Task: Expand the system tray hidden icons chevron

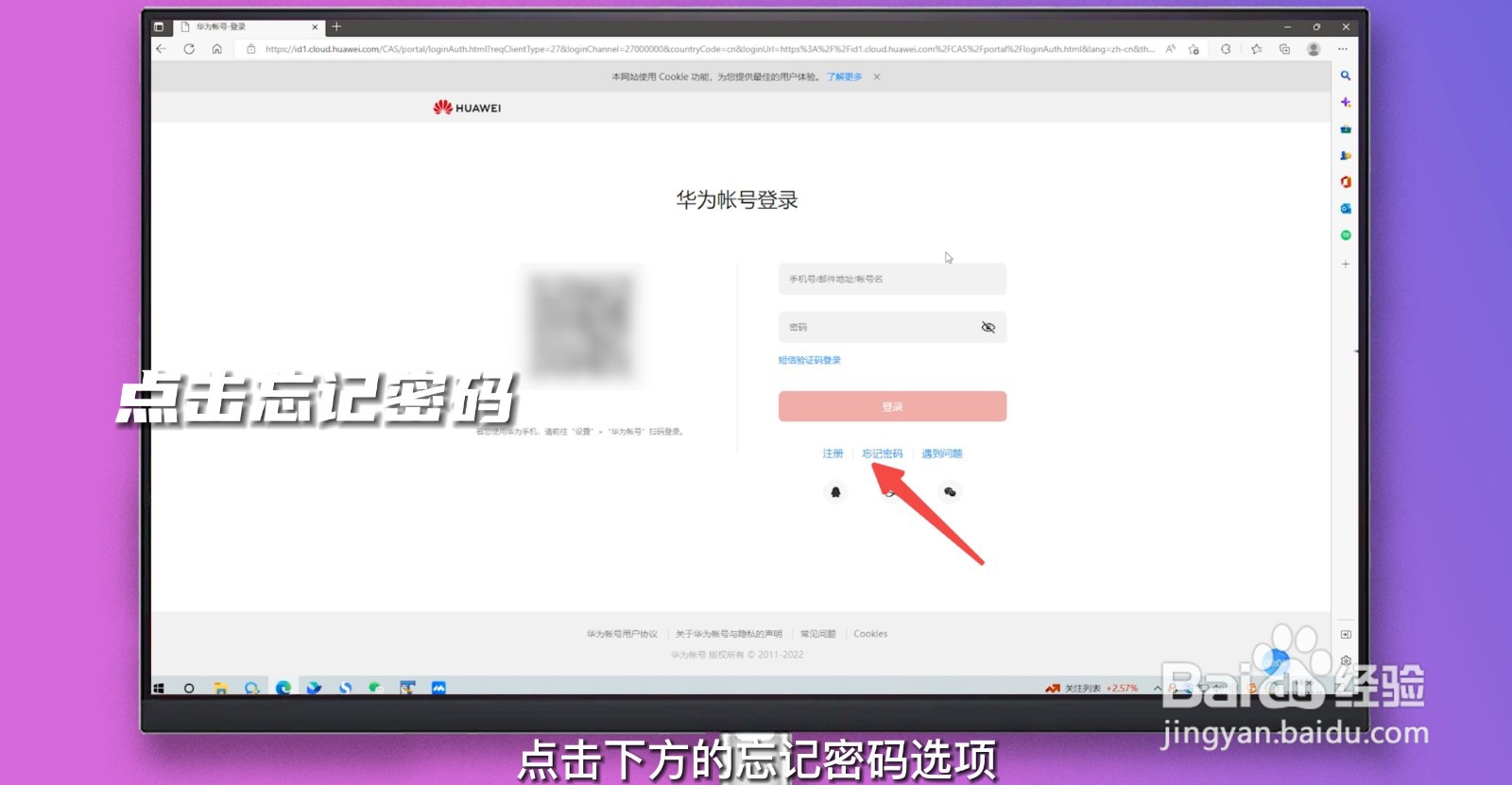Action: [x=1157, y=688]
